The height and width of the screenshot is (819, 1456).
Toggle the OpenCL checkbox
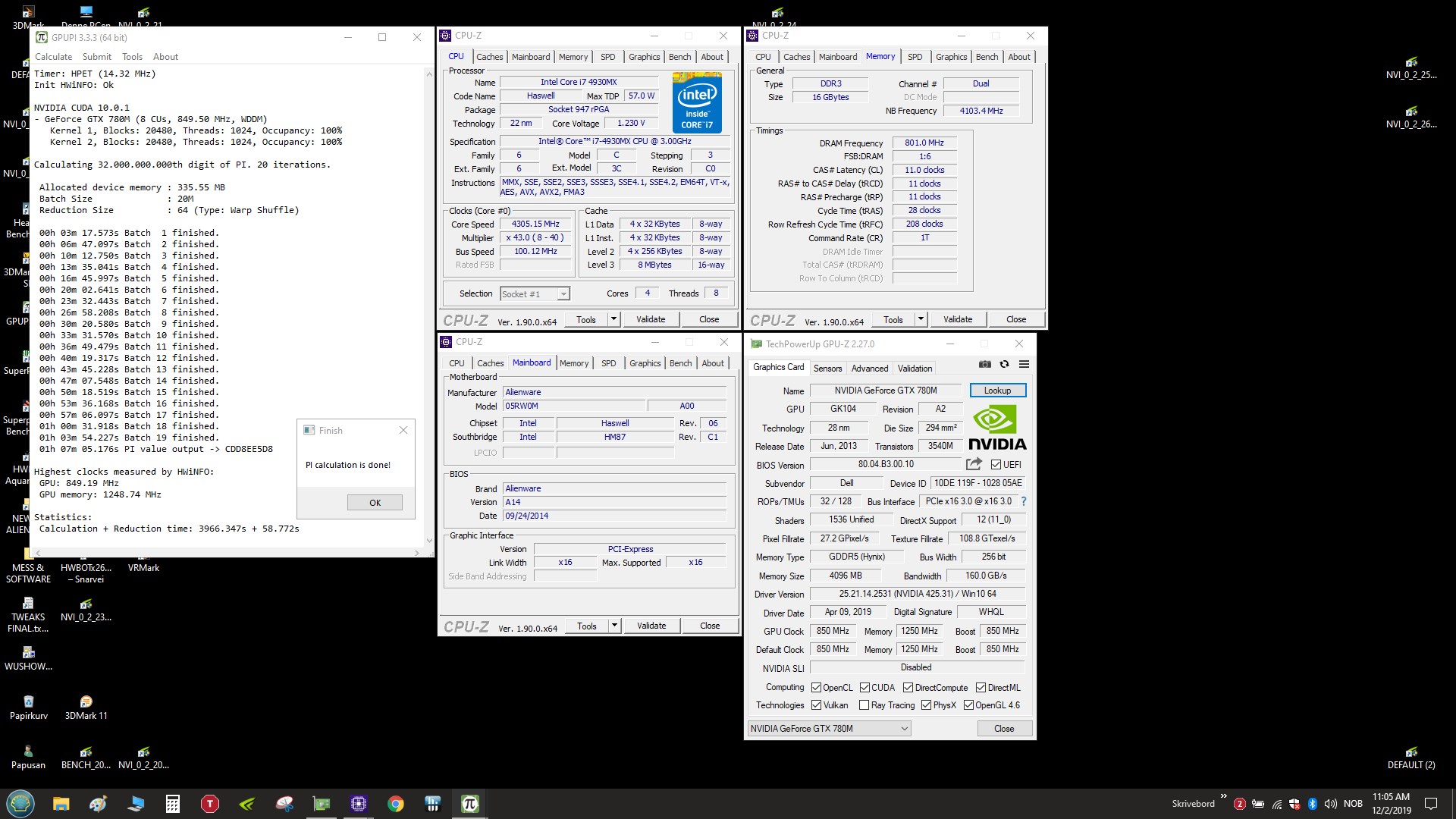pyautogui.click(x=816, y=688)
